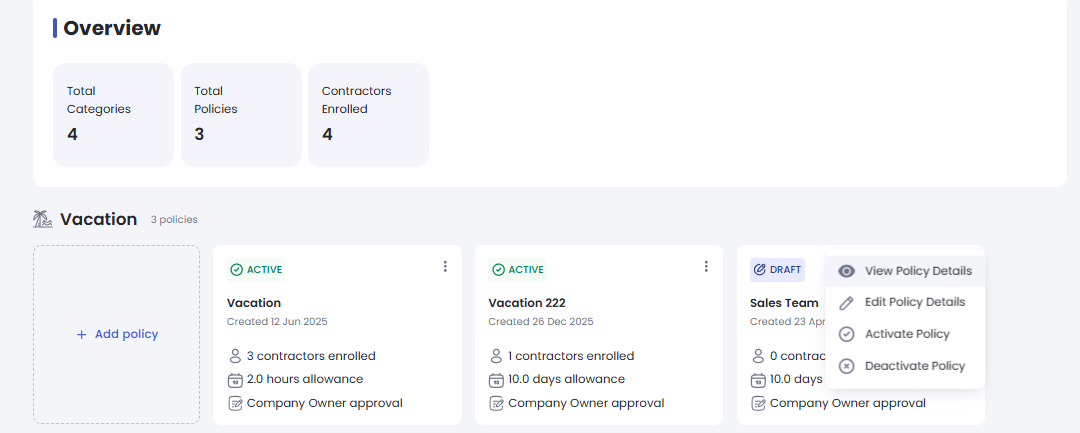Click approval icon on Vacation card

point(236,404)
